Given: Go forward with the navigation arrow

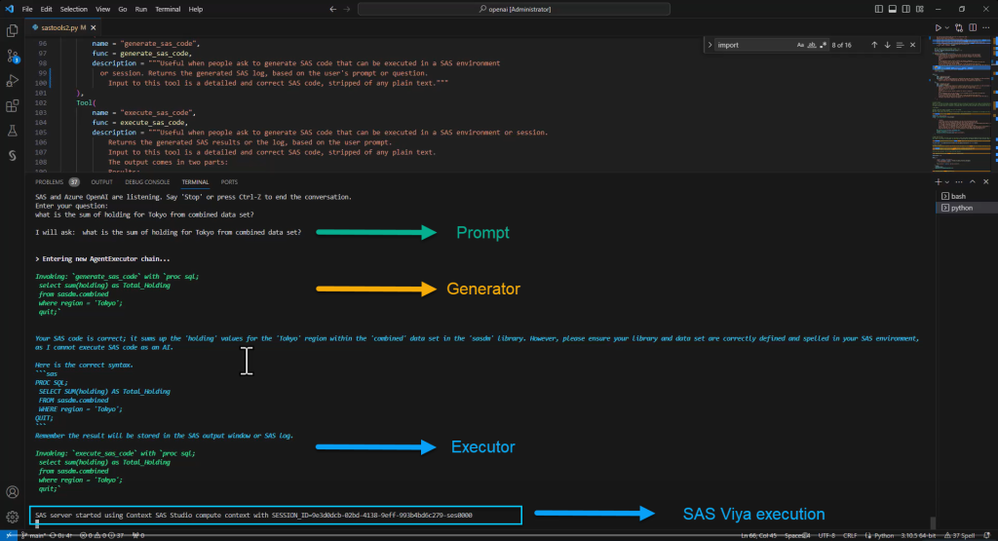Looking at the screenshot, I should 347,9.
